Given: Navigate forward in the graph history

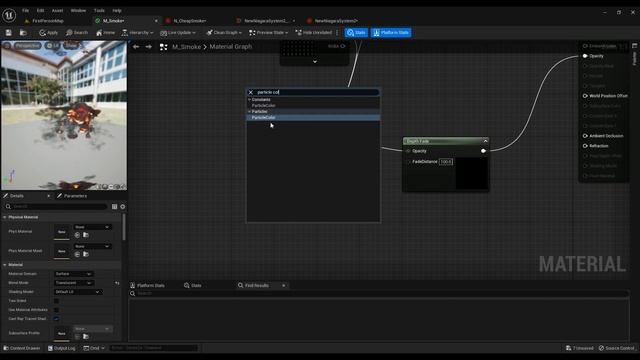Looking at the screenshot, I should (x=149, y=47).
